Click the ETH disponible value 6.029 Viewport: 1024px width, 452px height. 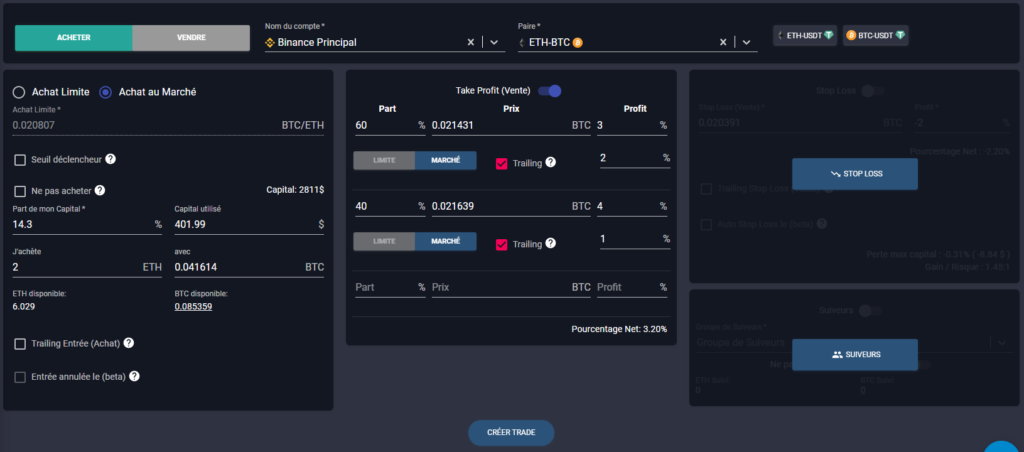tap(24, 306)
